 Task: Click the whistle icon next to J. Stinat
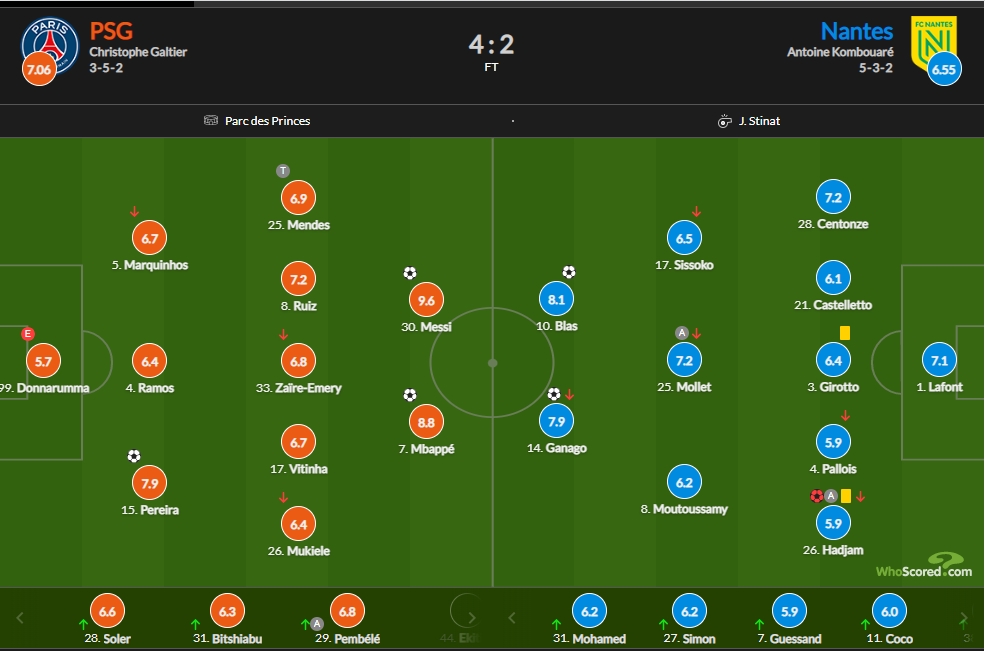coord(724,121)
